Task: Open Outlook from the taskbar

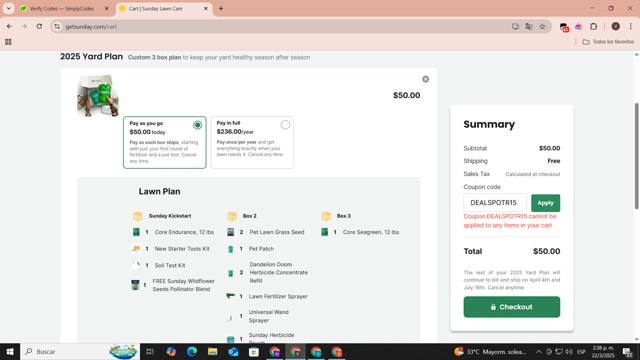Action: pyautogui.click(x=233, y=351)
